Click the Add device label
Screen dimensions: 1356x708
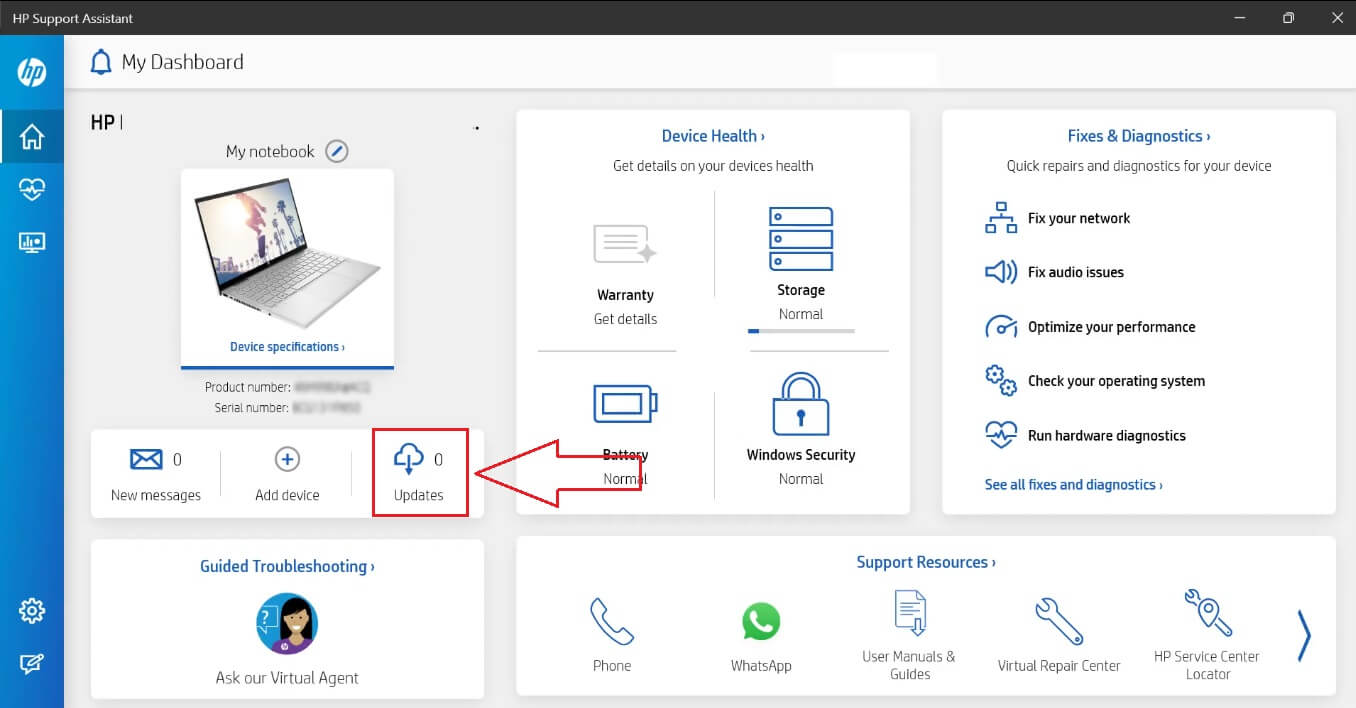tap(287, 495)
